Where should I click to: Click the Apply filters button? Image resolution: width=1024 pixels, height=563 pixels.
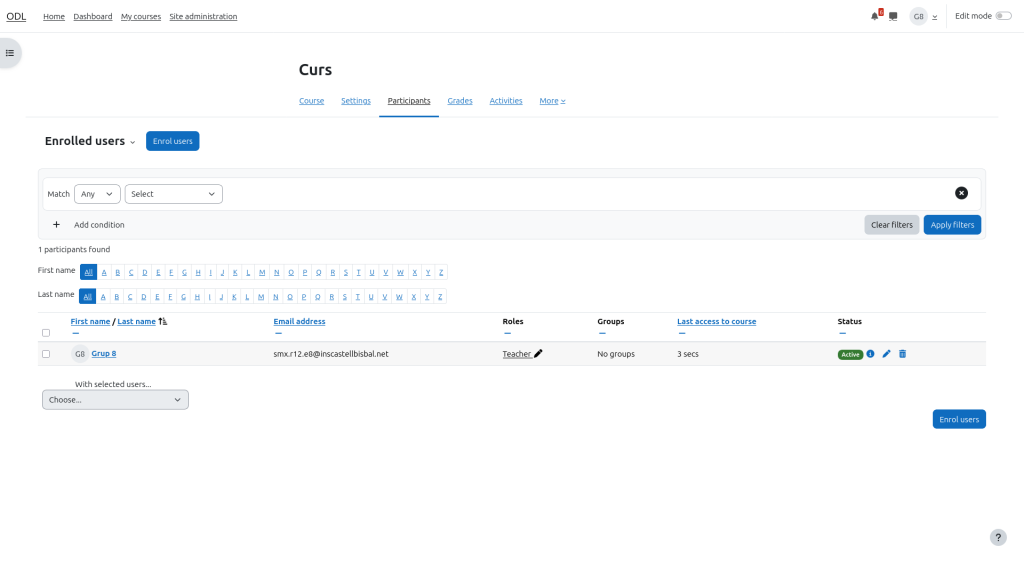[951, 225]
